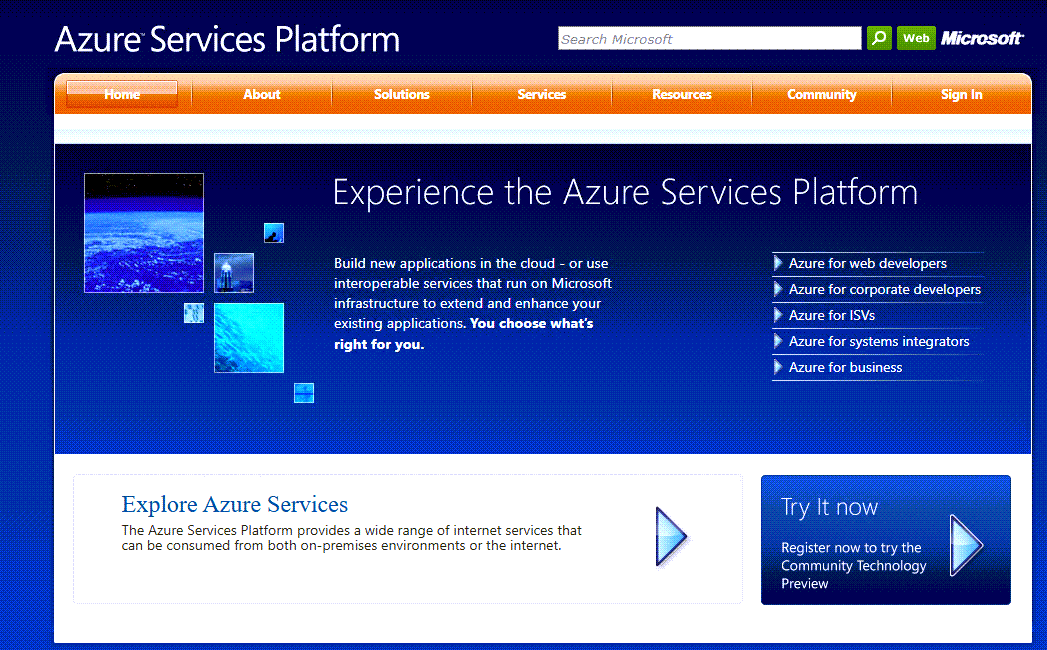Open the Azure for systems integrators link

[x=879, y=341]
